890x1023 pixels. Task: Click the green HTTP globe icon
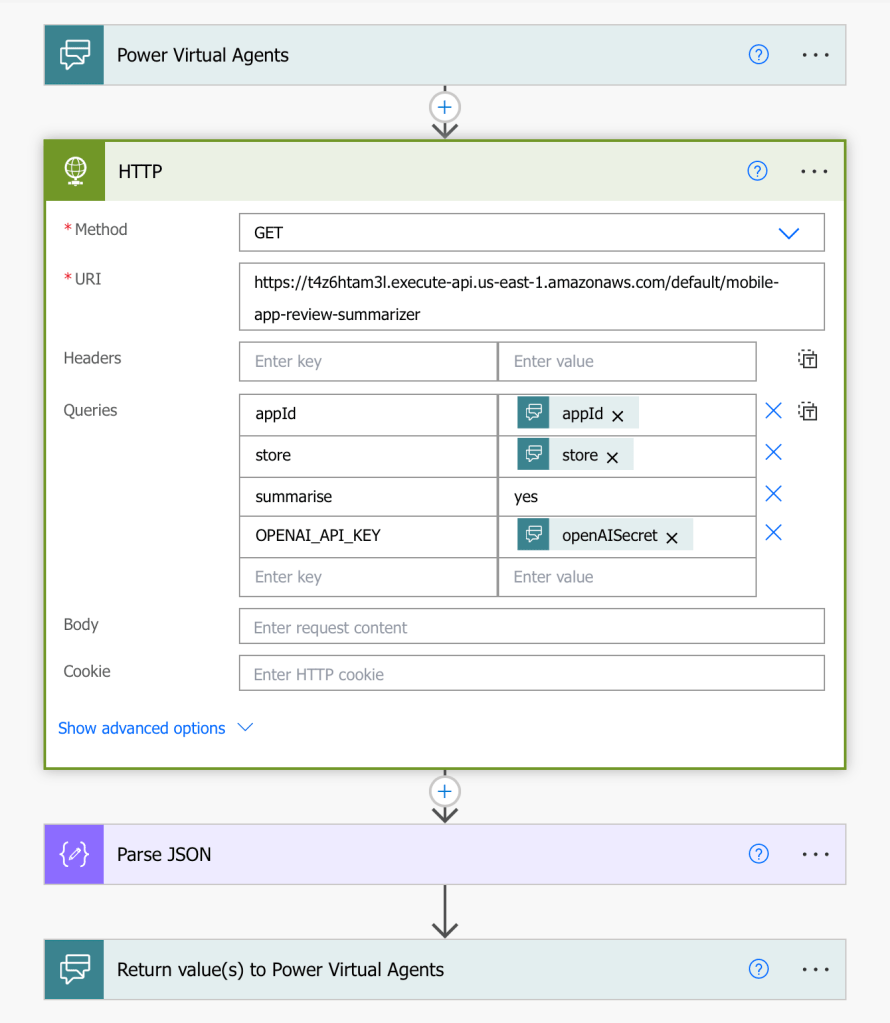coord(75,171)
